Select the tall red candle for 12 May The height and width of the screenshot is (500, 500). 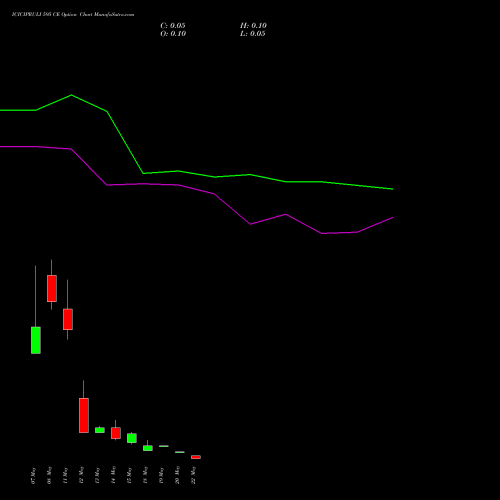(x=84, y=415)
